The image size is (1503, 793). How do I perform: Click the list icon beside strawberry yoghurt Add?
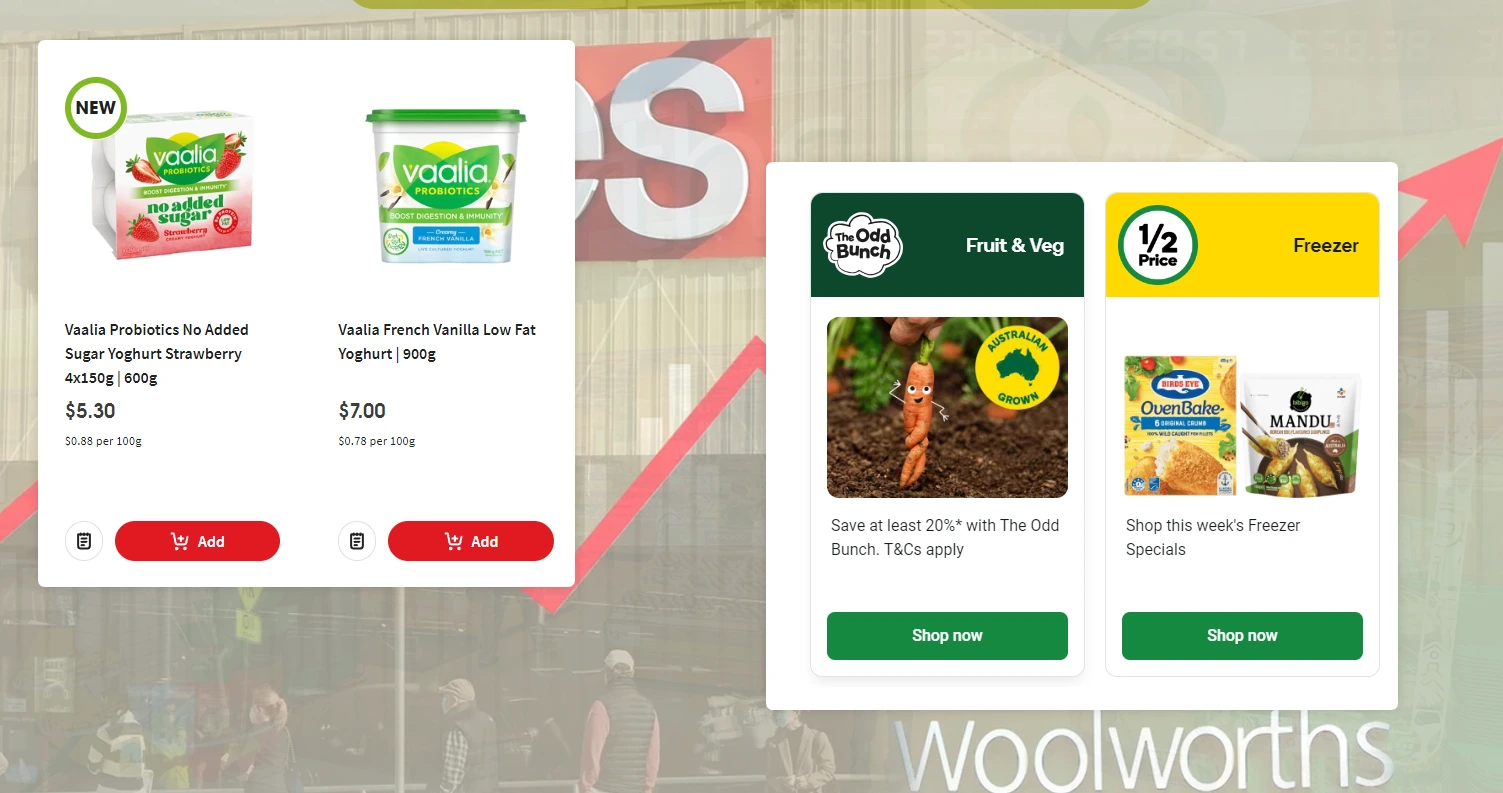pyautogui.click(x=84, y=541)
